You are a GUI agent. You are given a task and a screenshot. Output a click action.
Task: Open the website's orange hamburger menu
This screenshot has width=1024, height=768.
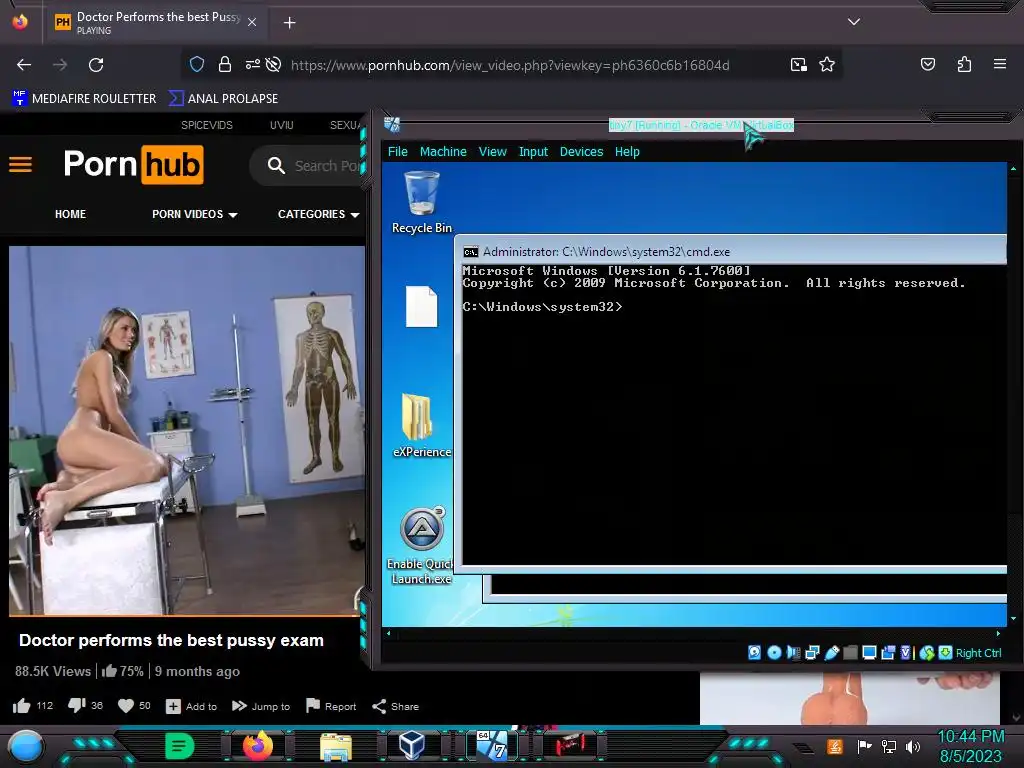tap(20, 165)
